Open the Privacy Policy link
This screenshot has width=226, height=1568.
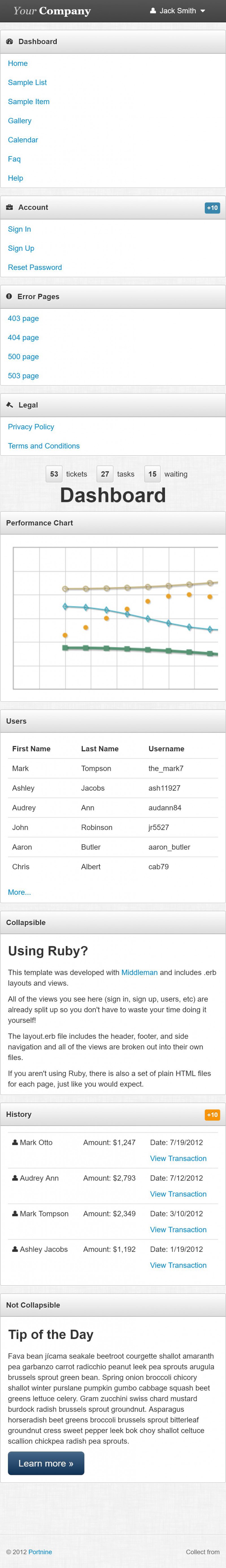(x=31, y=427)
